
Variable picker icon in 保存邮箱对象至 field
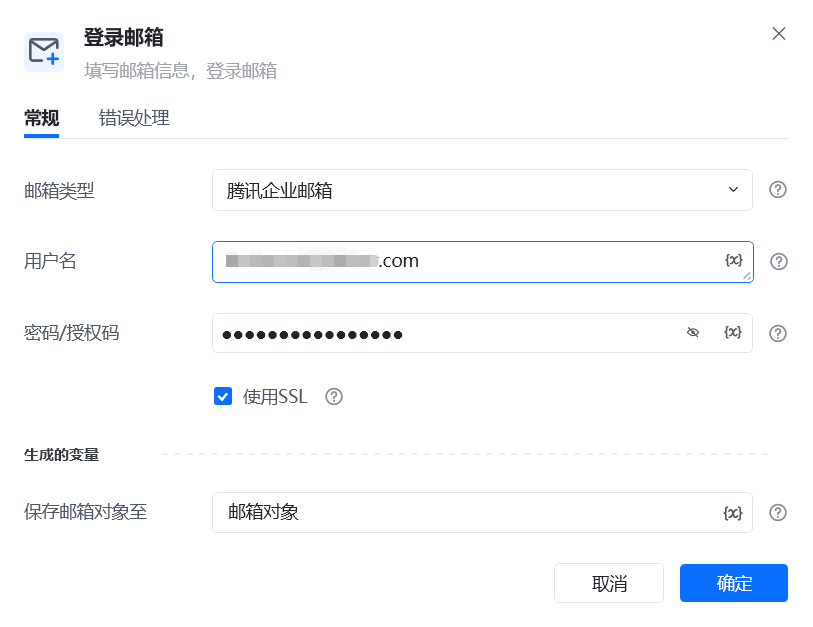coord(733,513)
